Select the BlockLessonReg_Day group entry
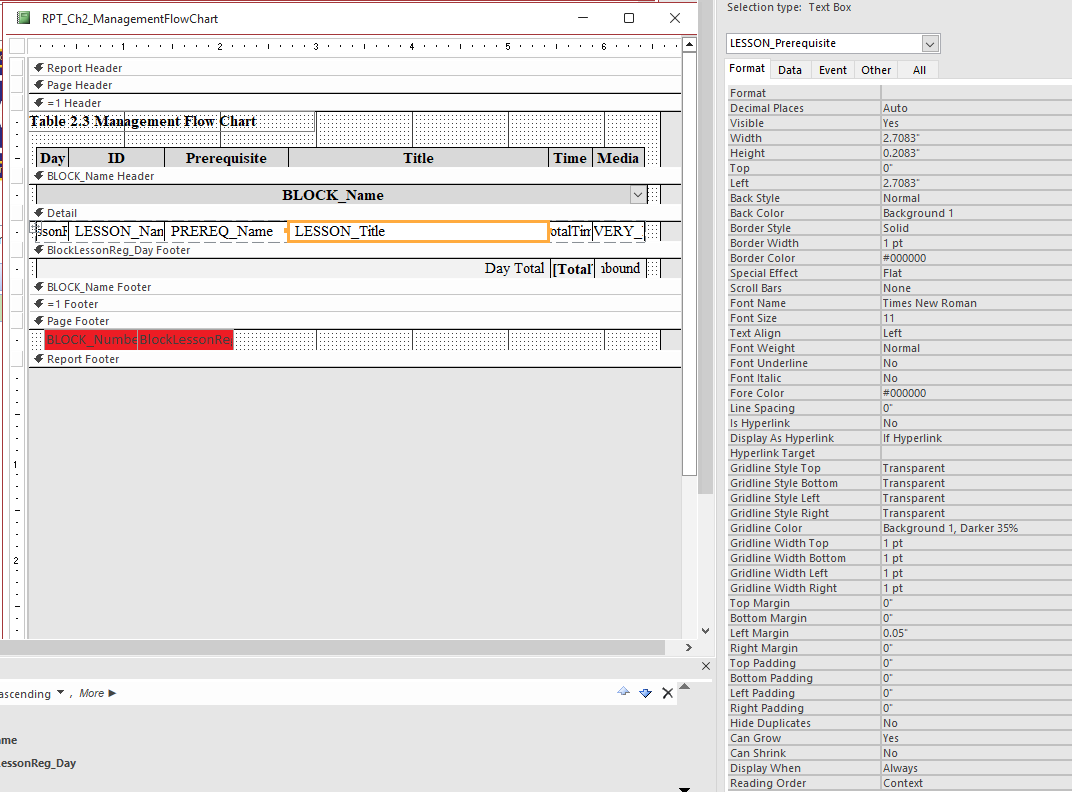Viewport: 1072px width, 792px height. click(36, 762)
